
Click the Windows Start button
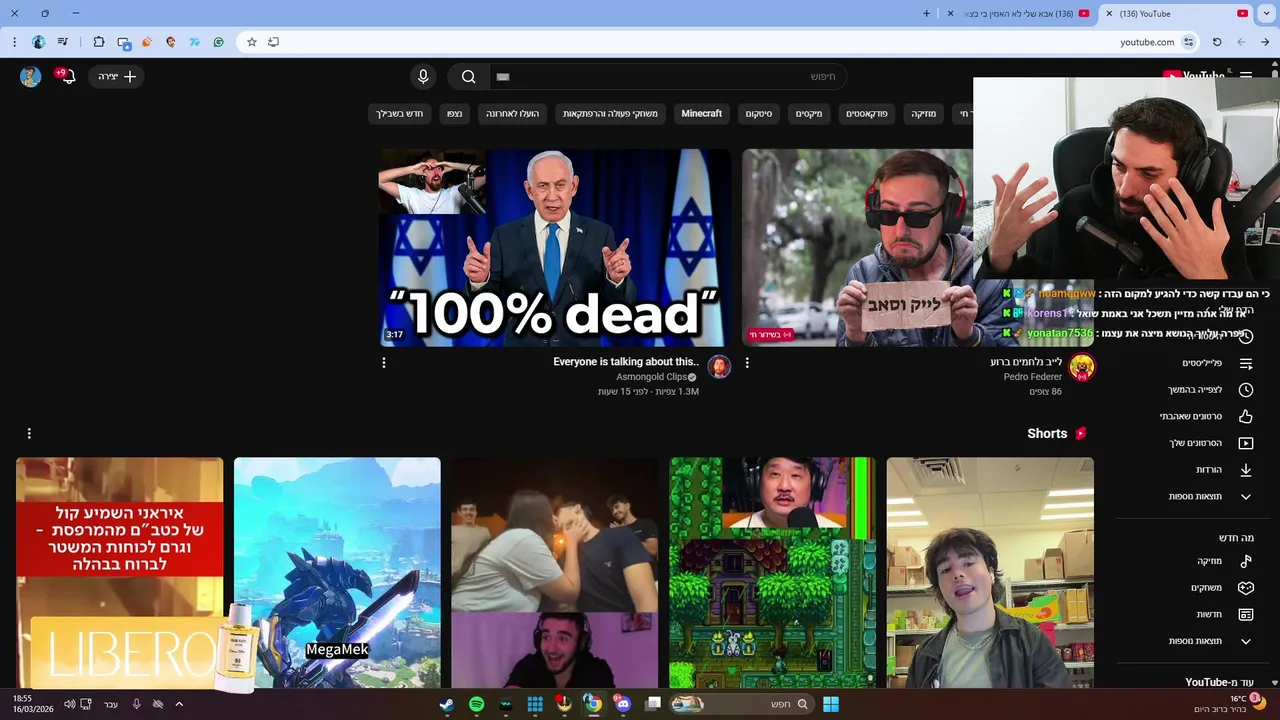click(x=830, y=704)
